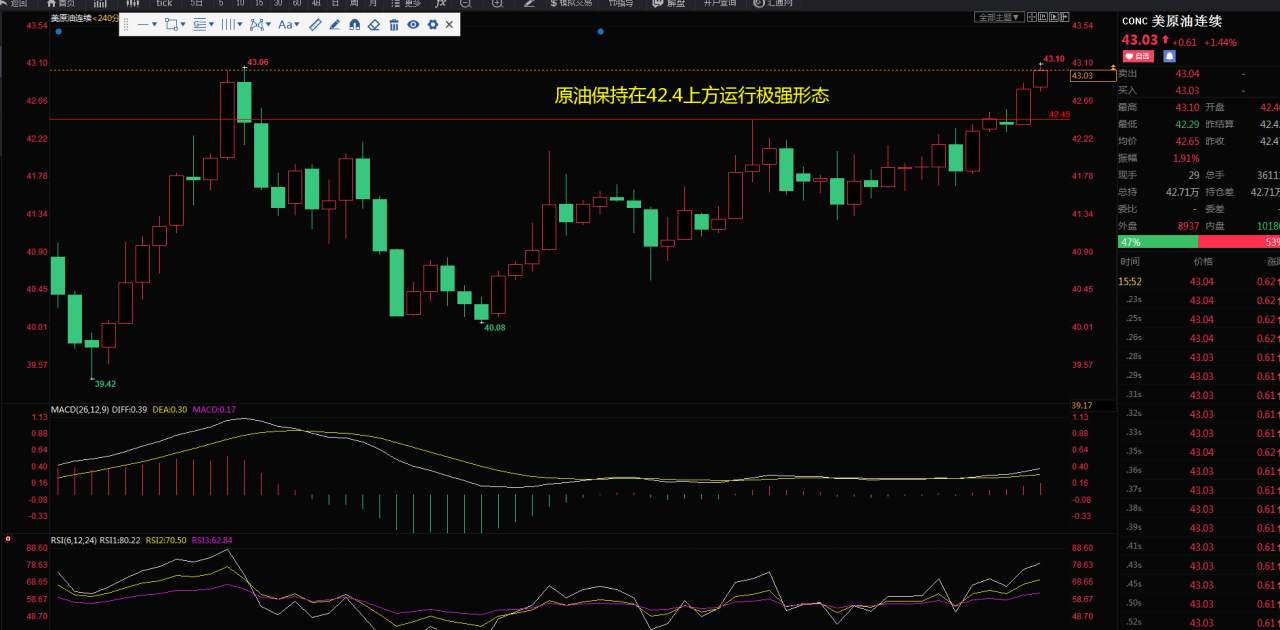Select the brush highlighter tool
The width and height of the screenshot is (1280, 630).
(x=335, y=24)
